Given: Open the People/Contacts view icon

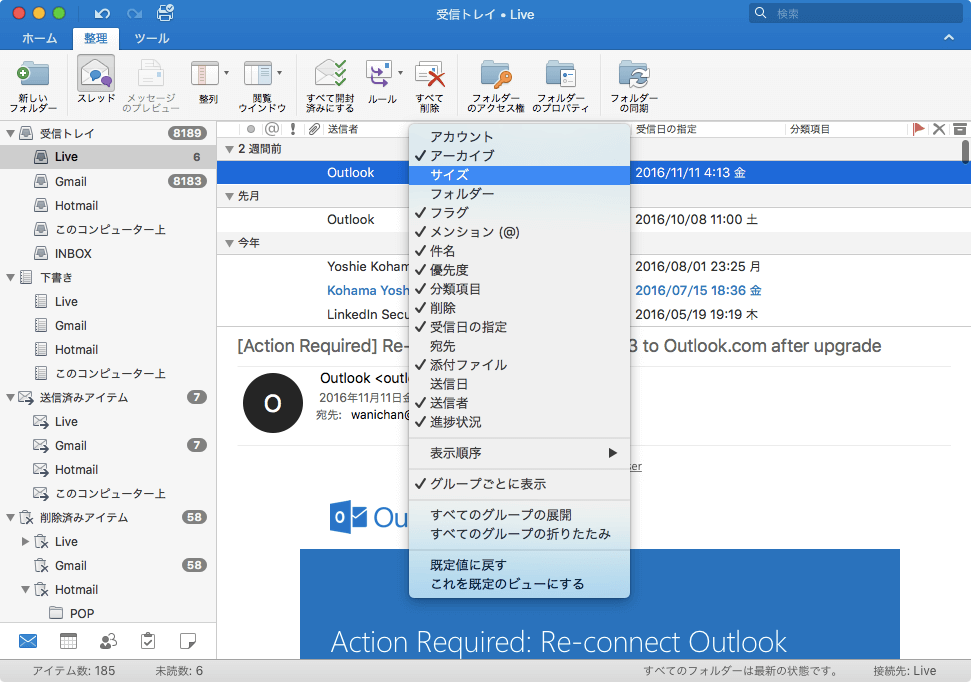Looking at the screenshot, I should (108, 641).
